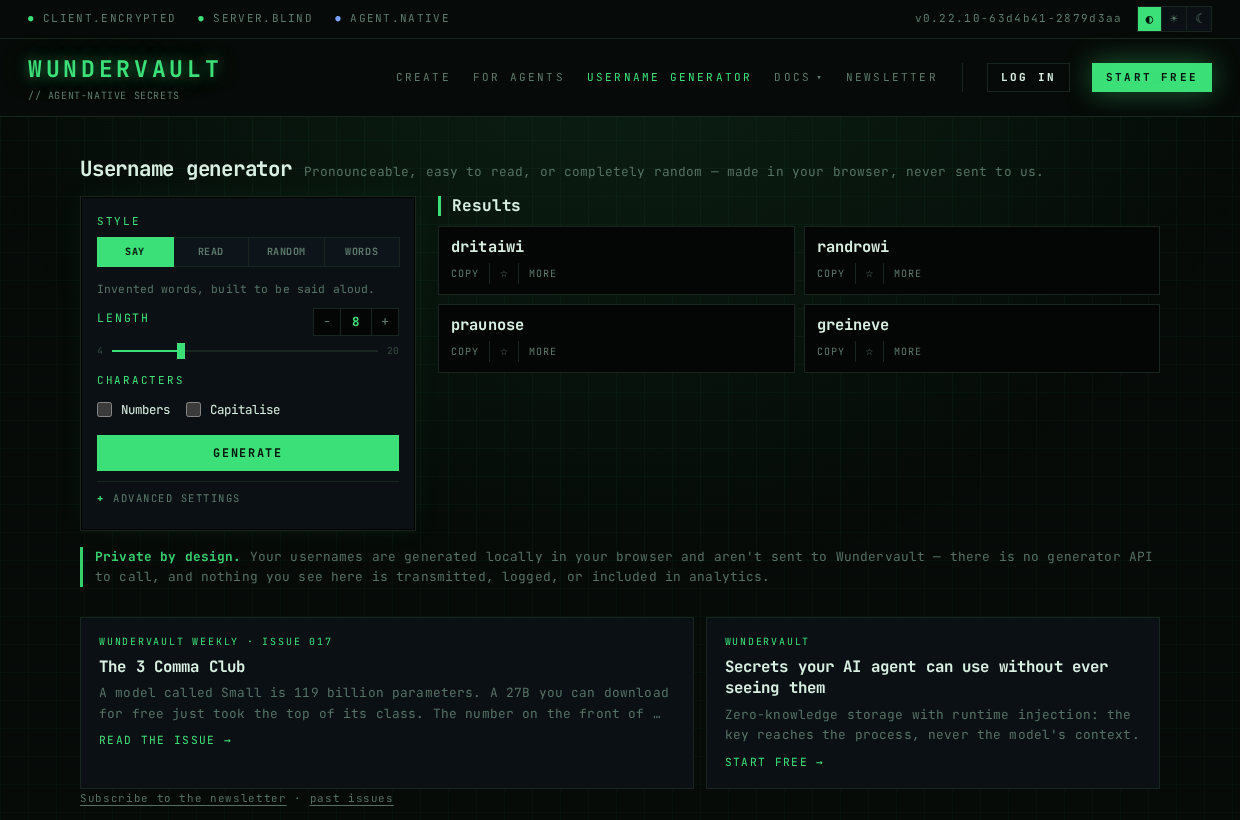Open the past issues link

pyautogui.click(x=352, y=799)
